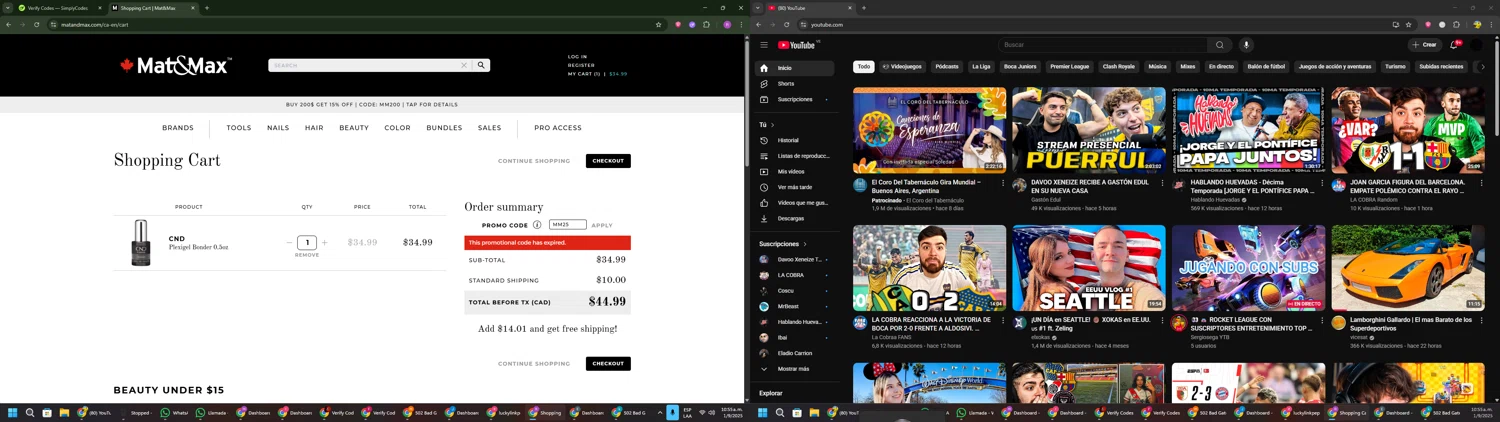
Task: Clear the Mat&Max search field X
Action: [464, 65]
